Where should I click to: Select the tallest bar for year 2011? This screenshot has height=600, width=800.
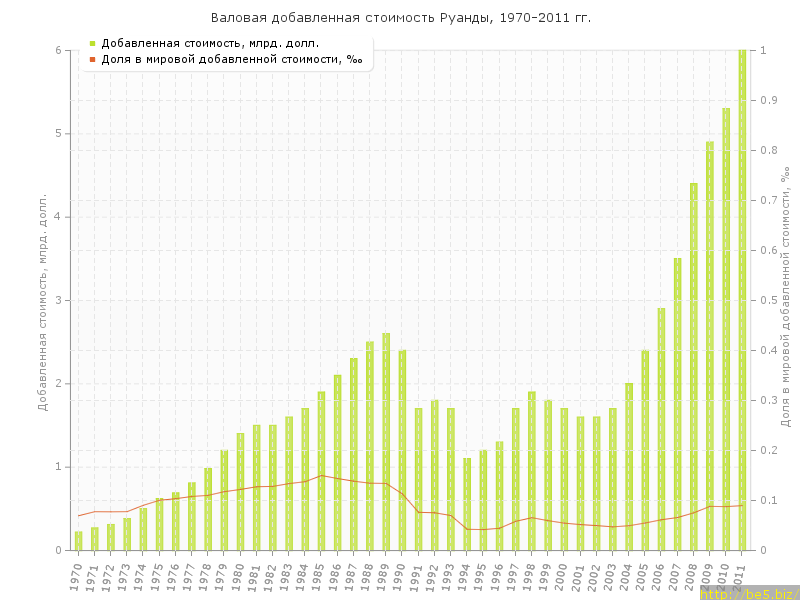[x=742, y=300]
